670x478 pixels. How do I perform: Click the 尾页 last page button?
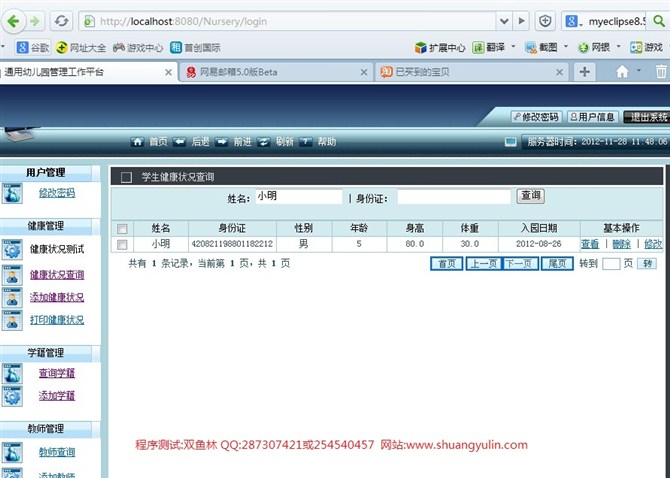(557, 264)
